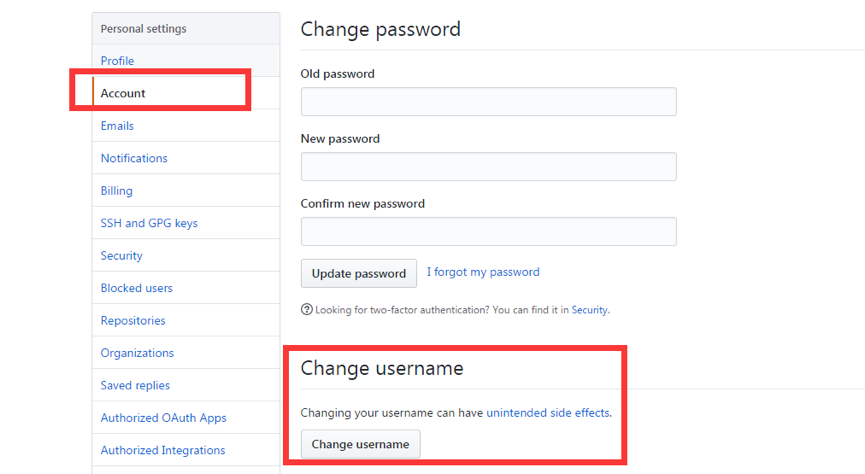Open Security in the sidebar

click(121, 255)
